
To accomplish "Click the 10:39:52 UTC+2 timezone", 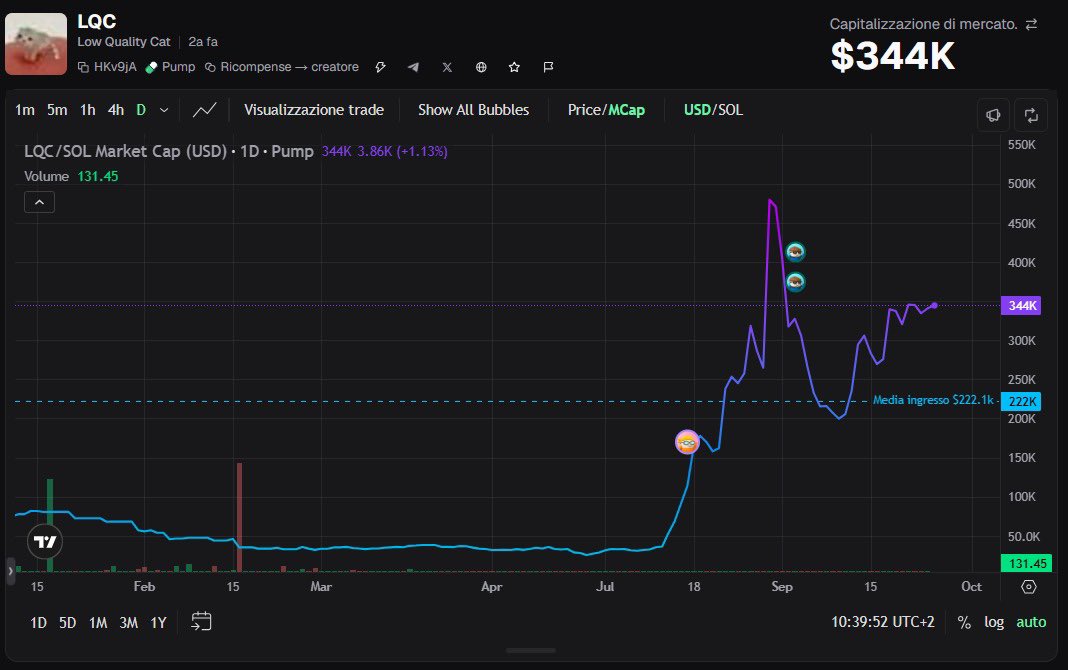I will (883, 622).
